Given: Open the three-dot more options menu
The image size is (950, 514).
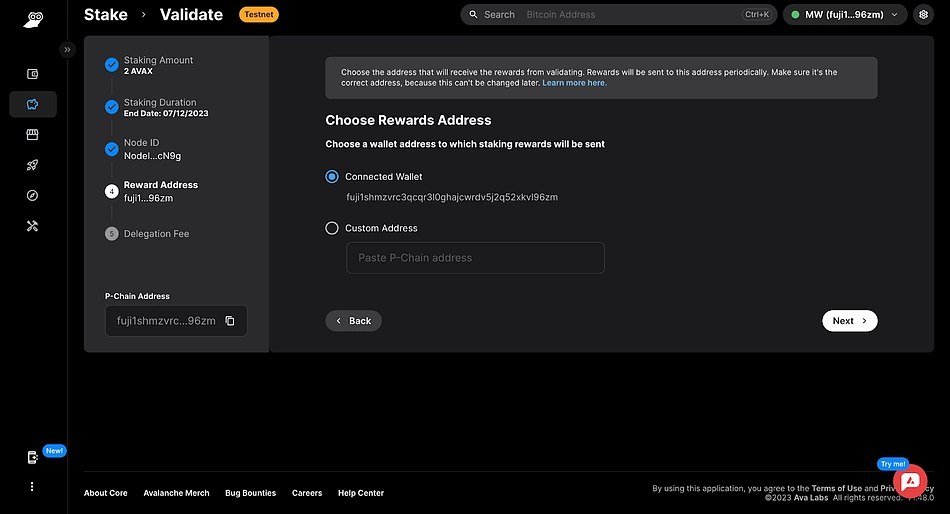Looking at the screenshot, I should click(32, 487).
